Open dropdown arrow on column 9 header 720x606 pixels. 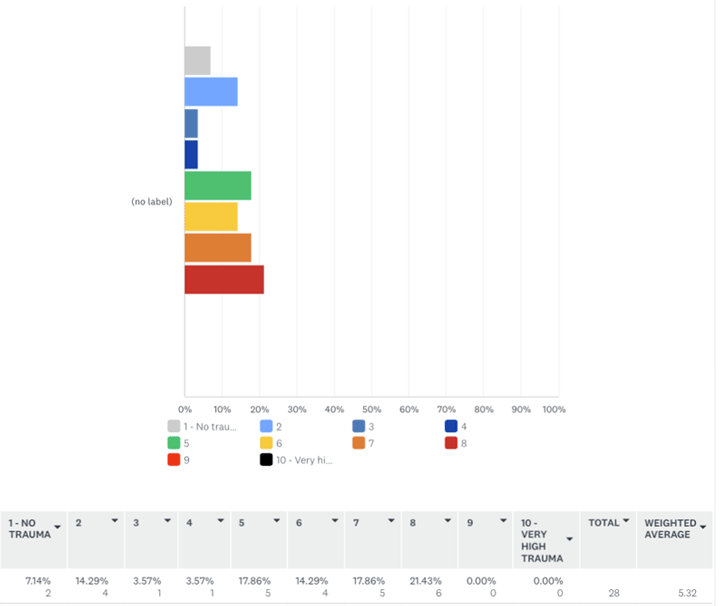pyautogui.click(x=504, y=521)
